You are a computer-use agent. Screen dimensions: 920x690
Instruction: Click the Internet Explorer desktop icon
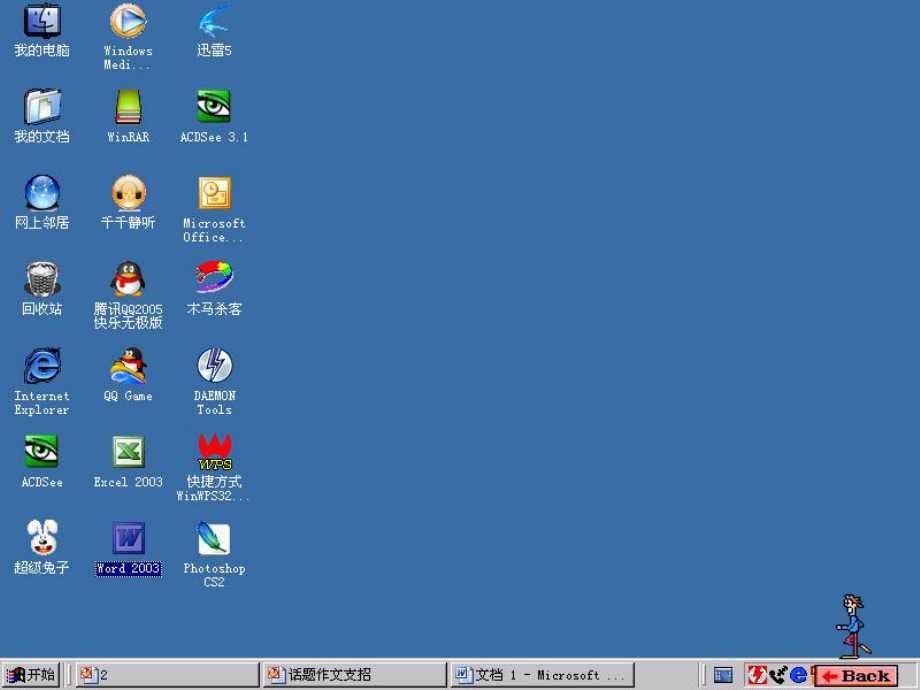click(42, 365)
